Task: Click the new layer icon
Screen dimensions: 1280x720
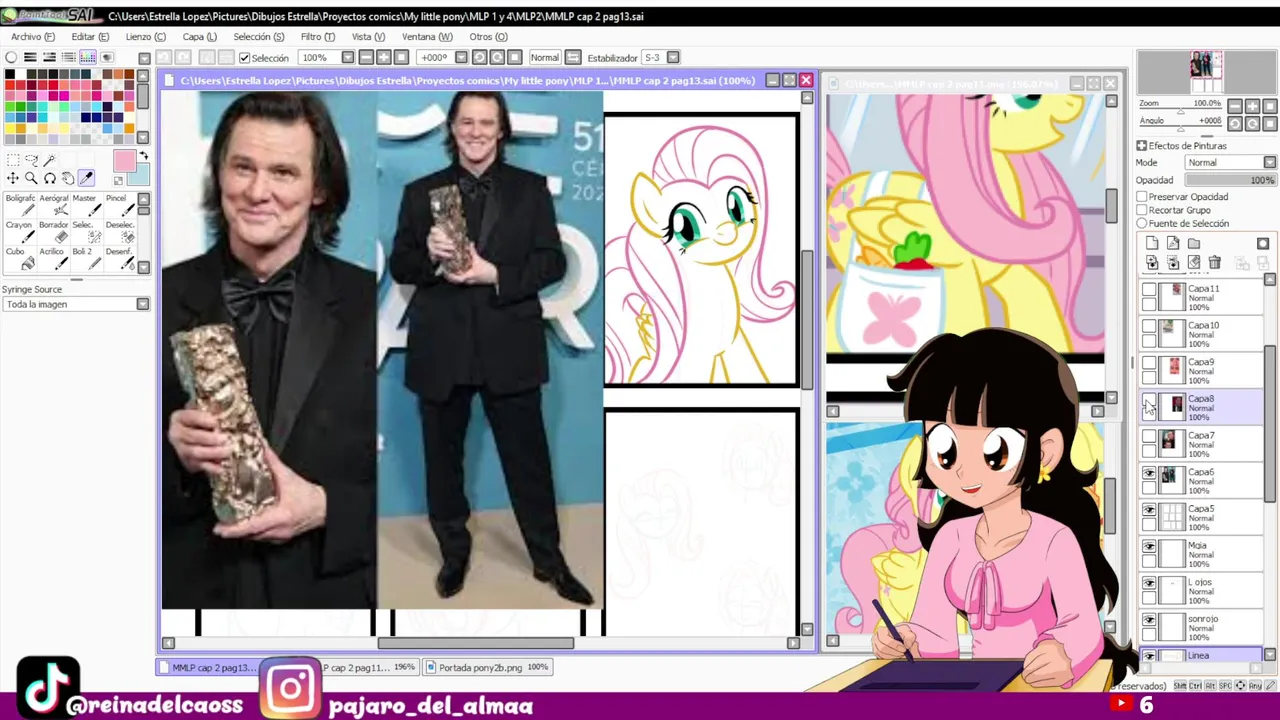Action: click(1152, 243)
